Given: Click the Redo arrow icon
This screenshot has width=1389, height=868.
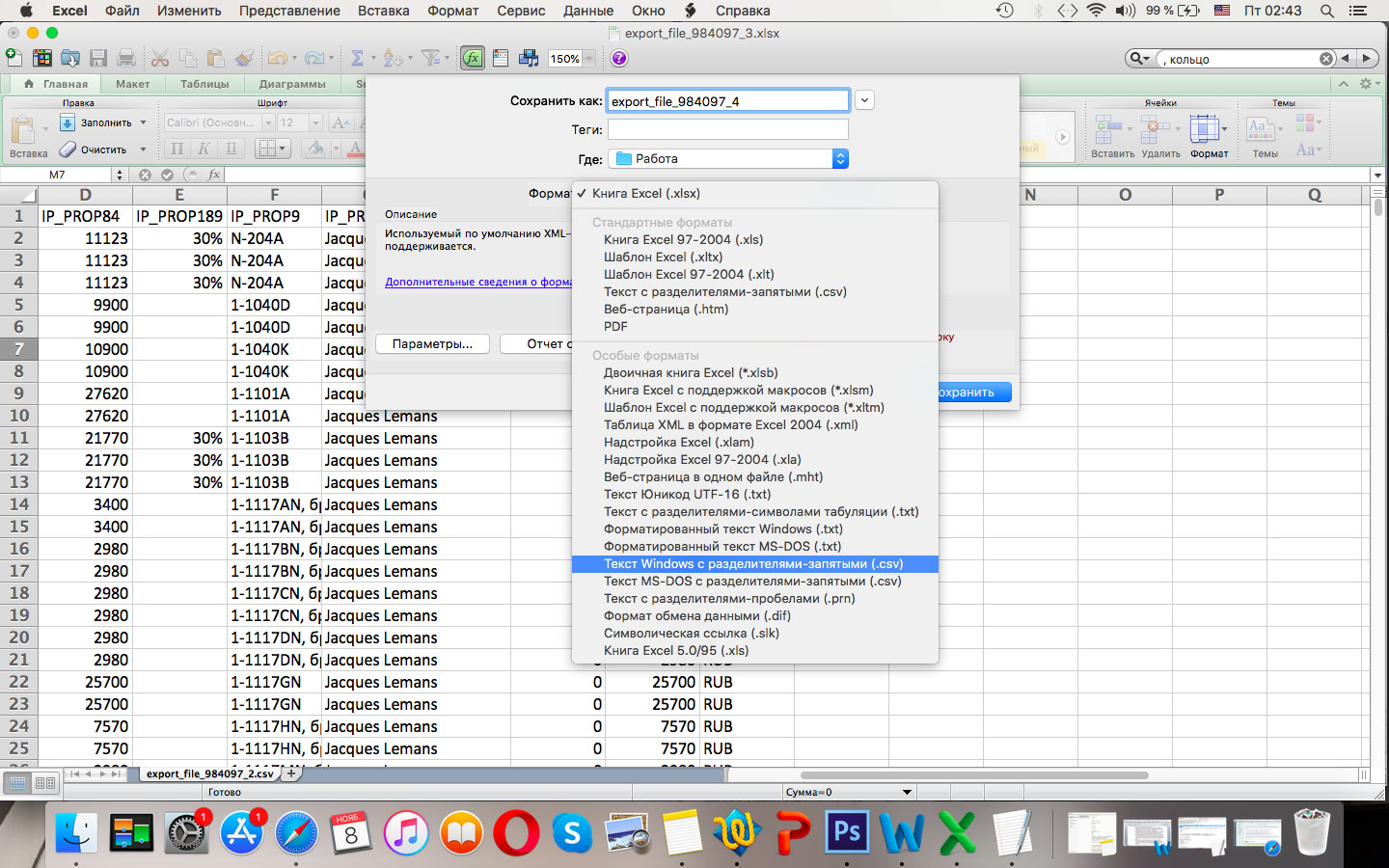Looking at the screenshot, I should [x=314, y=58].
